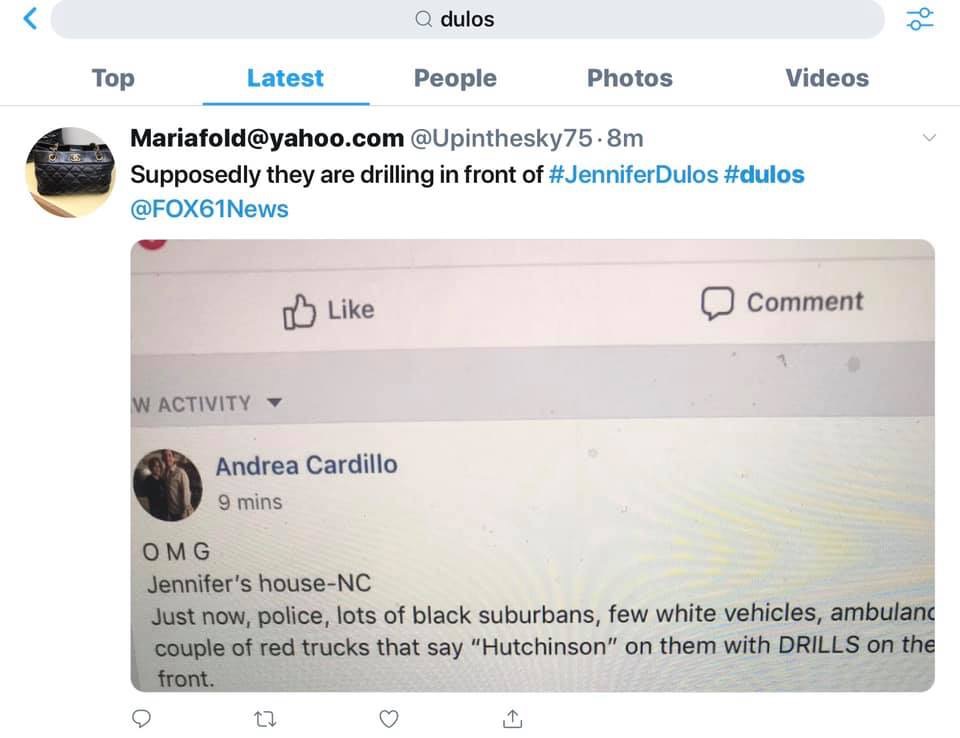Expand the ACTIVITY dropdown arrow
This screenshot has width=960, height=738.
(x=274, y=402)
